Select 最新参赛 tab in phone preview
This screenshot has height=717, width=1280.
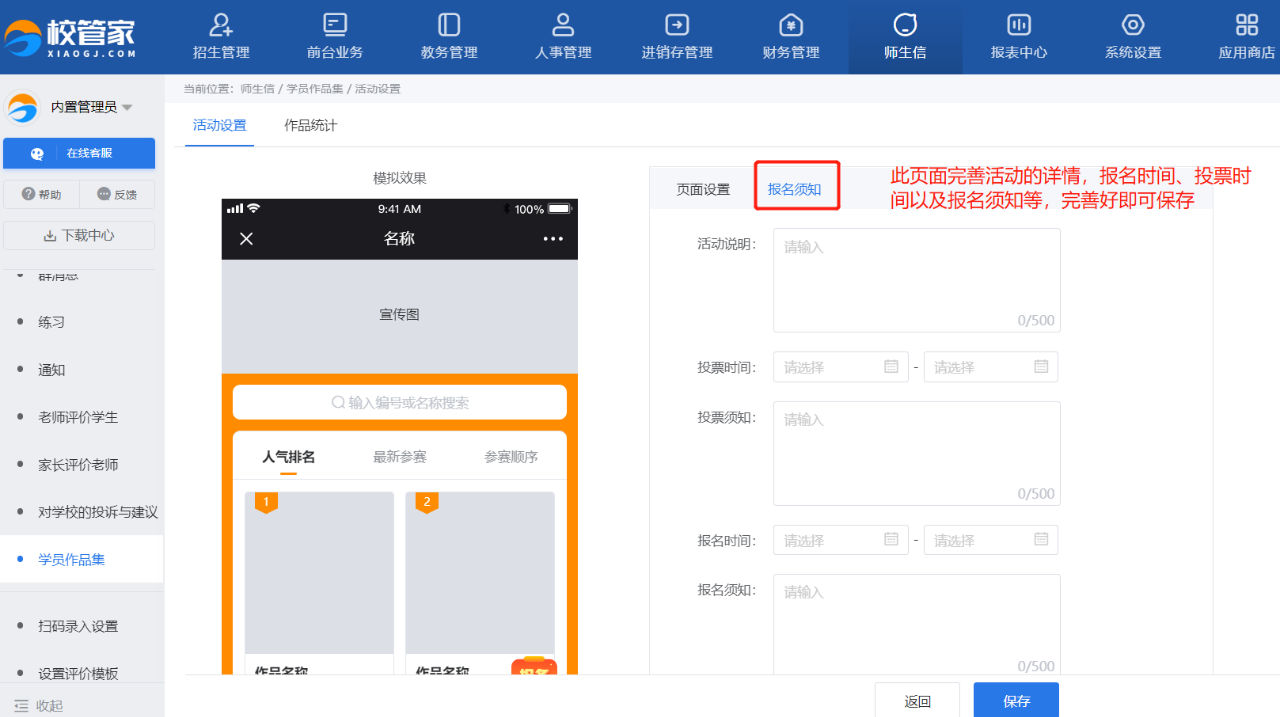400,457
